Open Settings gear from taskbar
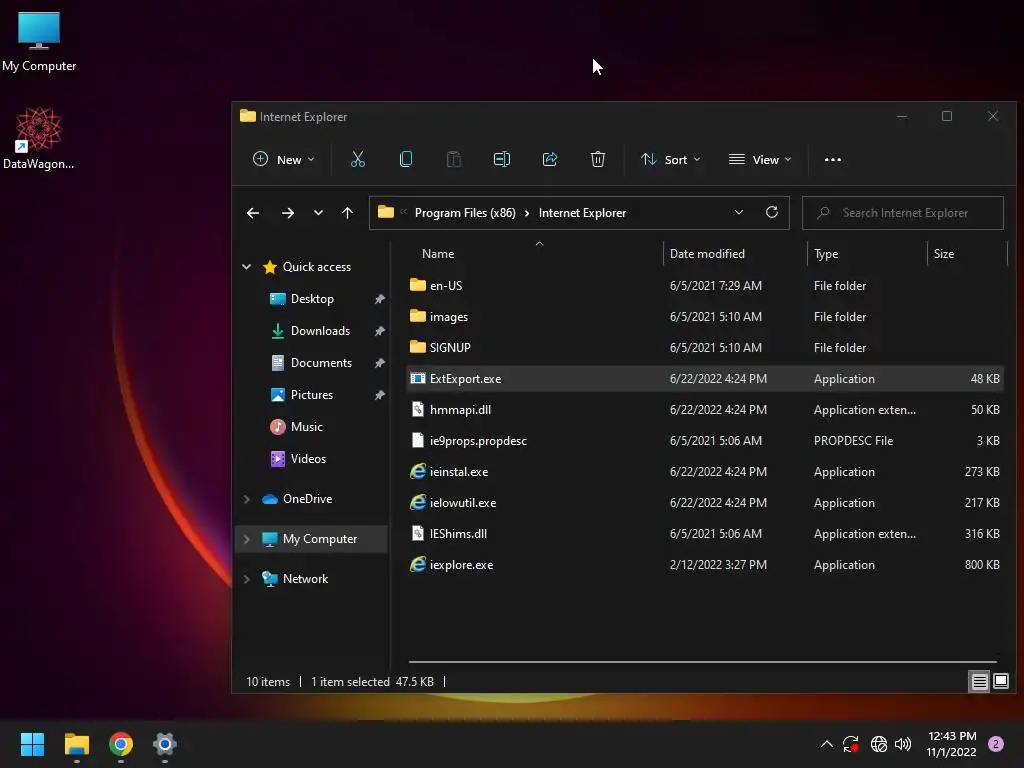This screenshot has width=1024, height=768. pos(165,744)
